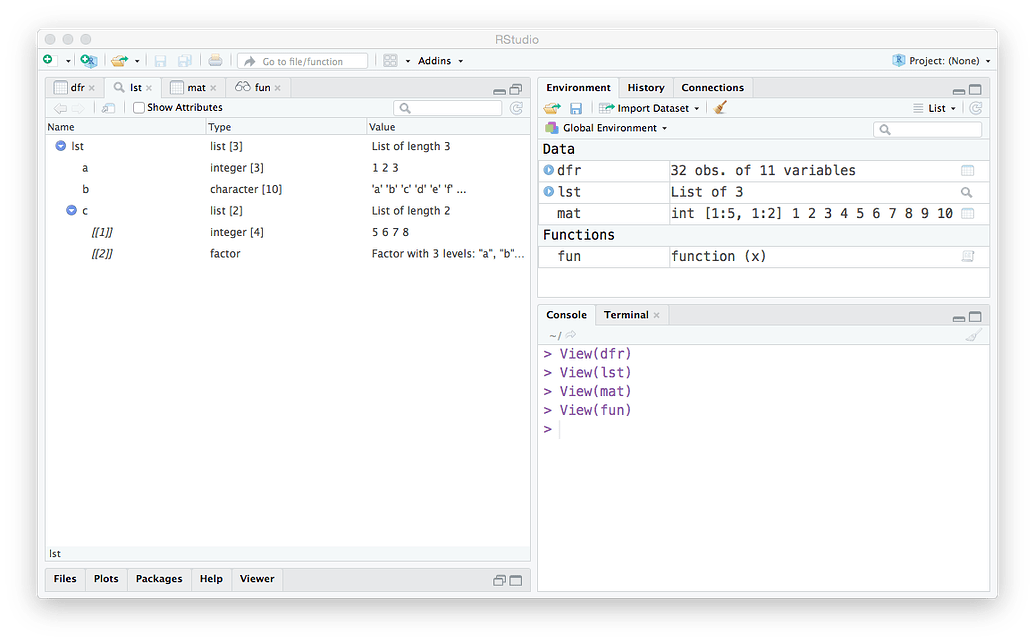Click the fun function view icon
This screenshot has height=643, width=1035.
click(x=968, y=256)
